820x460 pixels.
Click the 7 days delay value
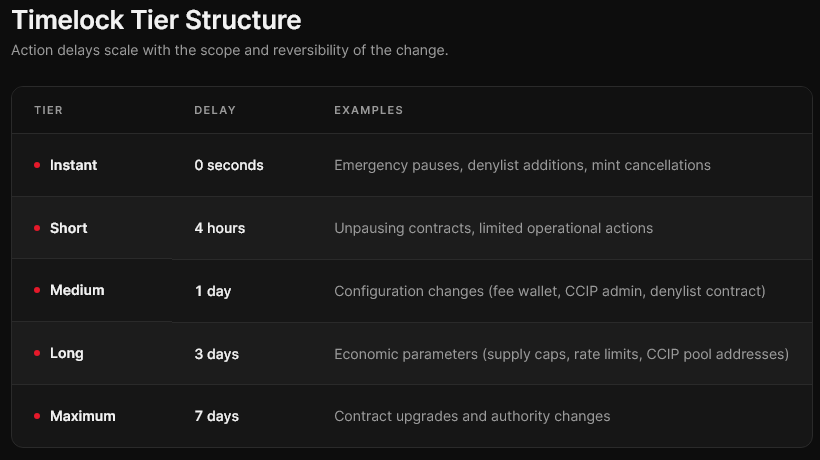pyautogui.click(x=217, y=416)
